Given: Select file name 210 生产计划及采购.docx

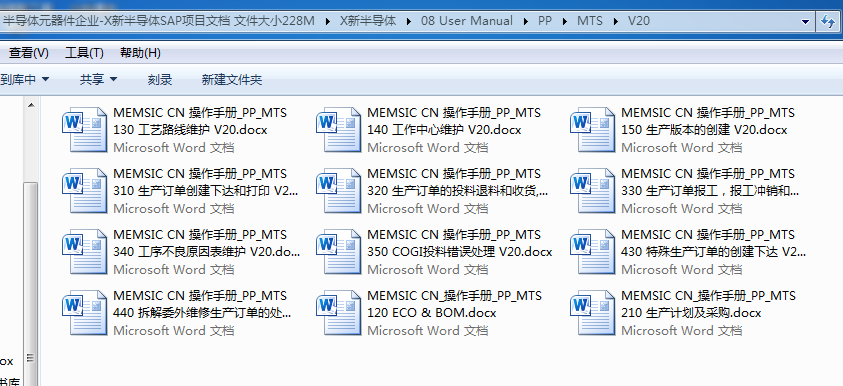Looking at the screenshot, I should (x=709, y=304).
